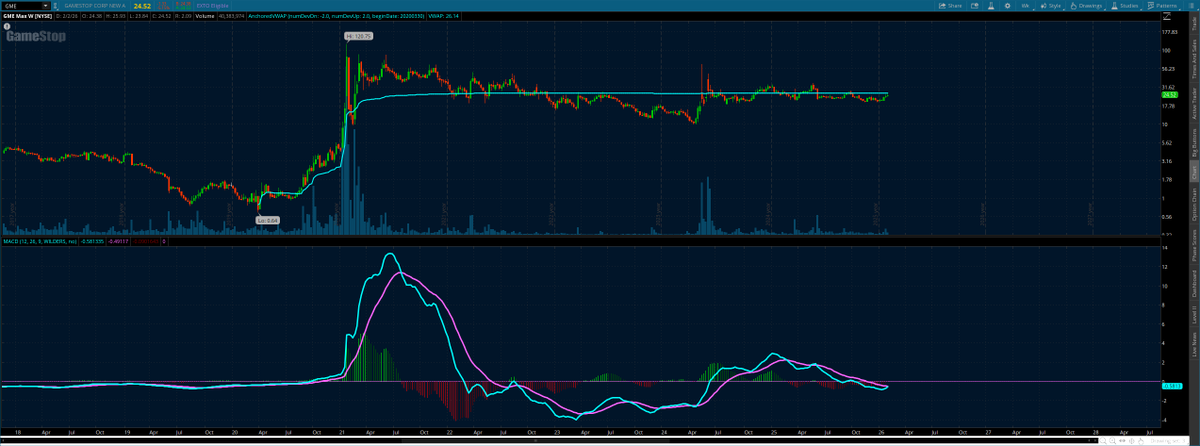The image size is (1200, 446).
Task: Click the flask icon in the toolbar
Action: [x=991, y=6]
